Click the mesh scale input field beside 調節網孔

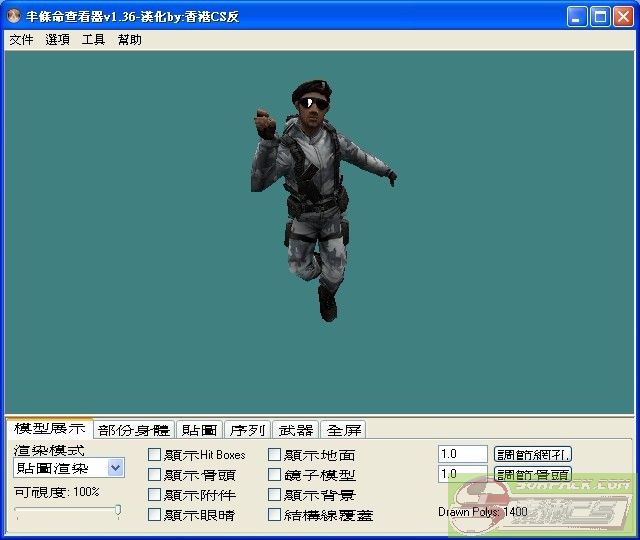tap(462, 454)
